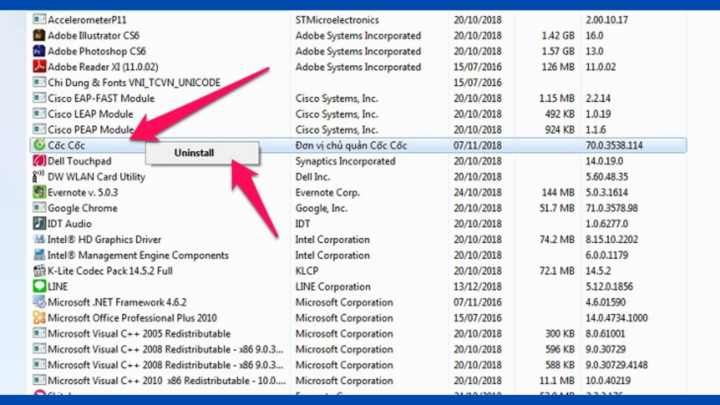Viewport: 720px width, 405px height.
Task: Select the Dell Touchpad program name
Action: point(79,161)
